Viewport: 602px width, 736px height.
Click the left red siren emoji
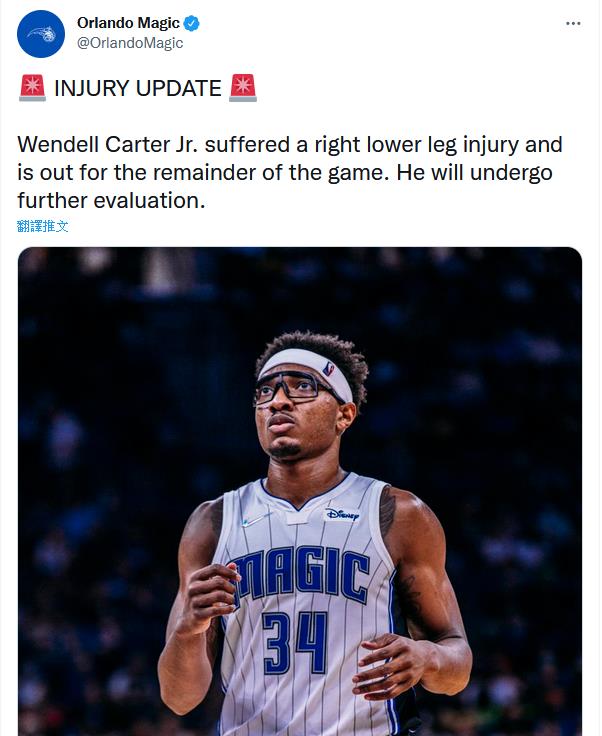pyautogui.click(x=32, y=88)
